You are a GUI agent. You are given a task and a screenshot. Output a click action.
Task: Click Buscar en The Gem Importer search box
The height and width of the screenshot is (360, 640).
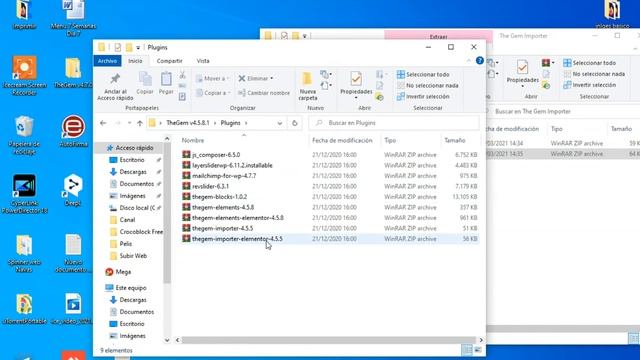click(x=563, y=111)
